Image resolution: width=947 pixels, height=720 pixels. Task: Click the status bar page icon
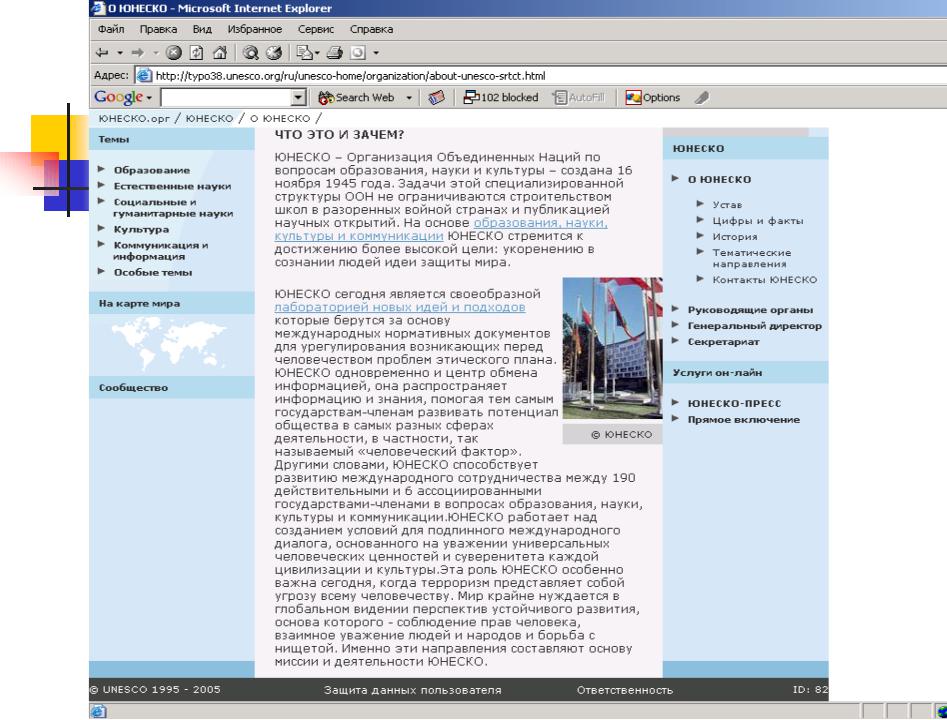tap(98, 712)
